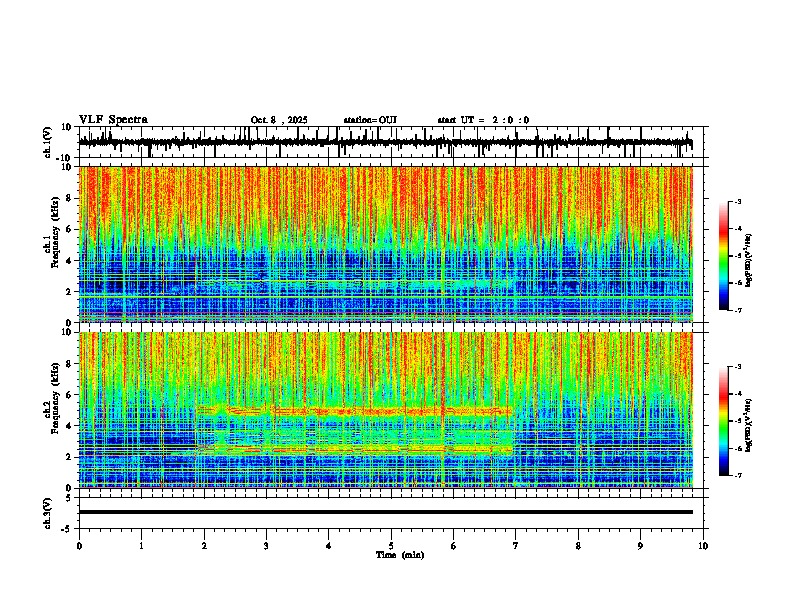Click the "ch.1(V)" waveform axis label

pyautogui.click(x=47, y=142)
